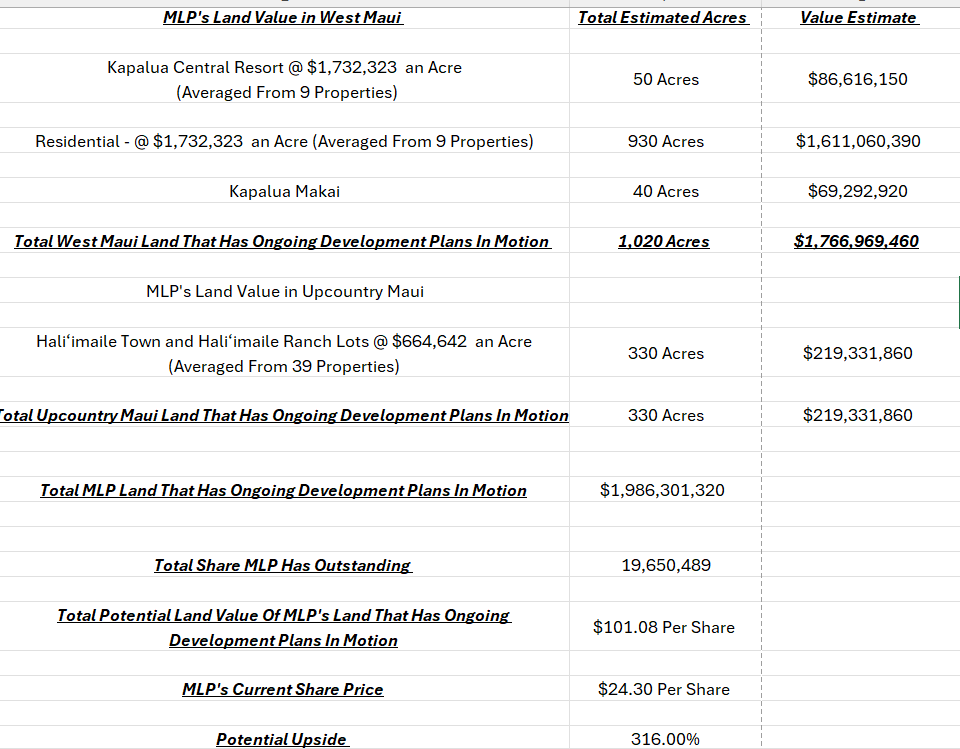Select the Kapalua Central Resort description cell

285,79
